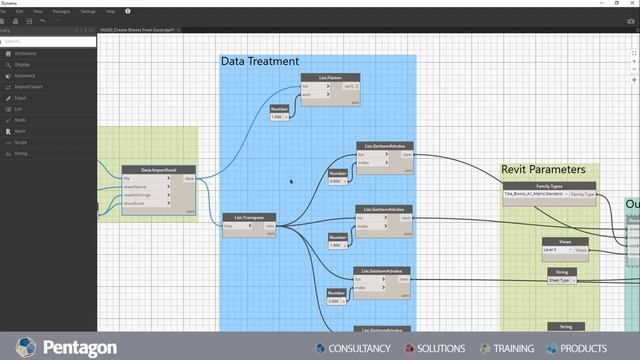The height and width of the screenshot is (360, 640).
Task: Click the zoom in canvas icon
Action: point(634,62)
